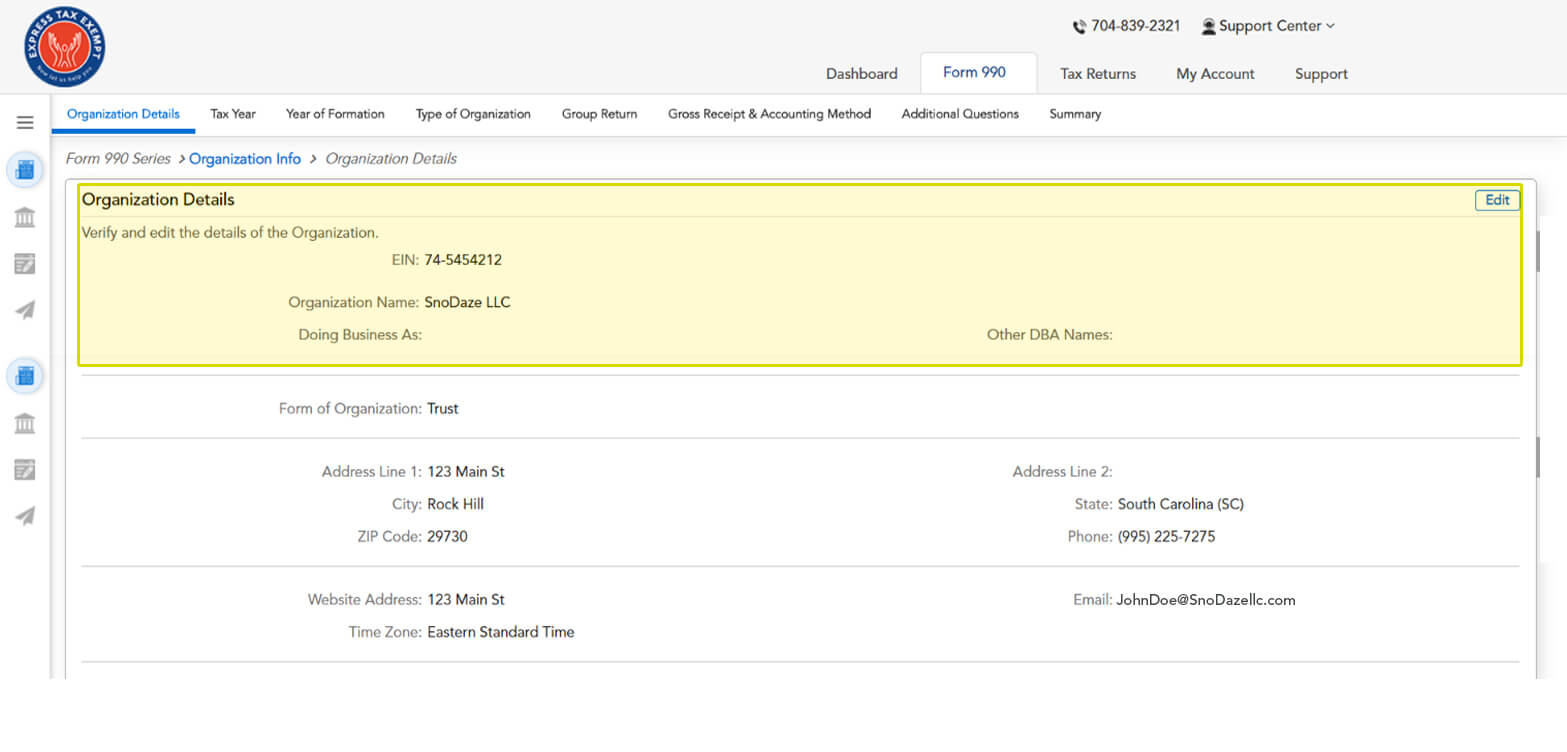1567x752 pixels.
Task: Switch to the Tax Returns tab
Action: click(1097, 74)
